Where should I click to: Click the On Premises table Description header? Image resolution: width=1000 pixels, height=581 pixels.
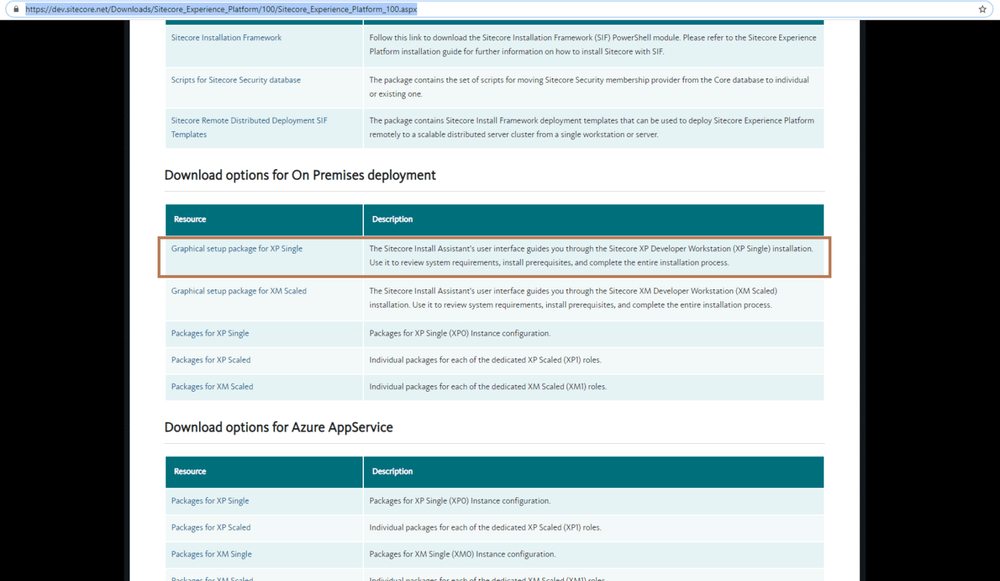[x=392, y=219]
